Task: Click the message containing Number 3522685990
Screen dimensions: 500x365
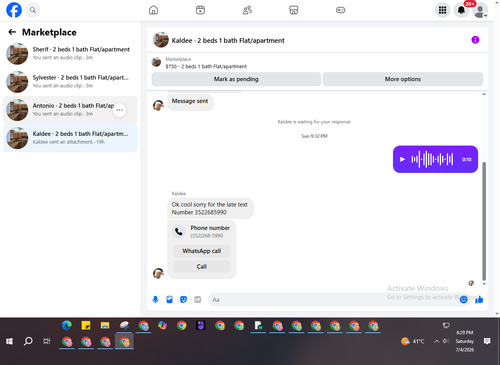Action: tap(210, 208)
